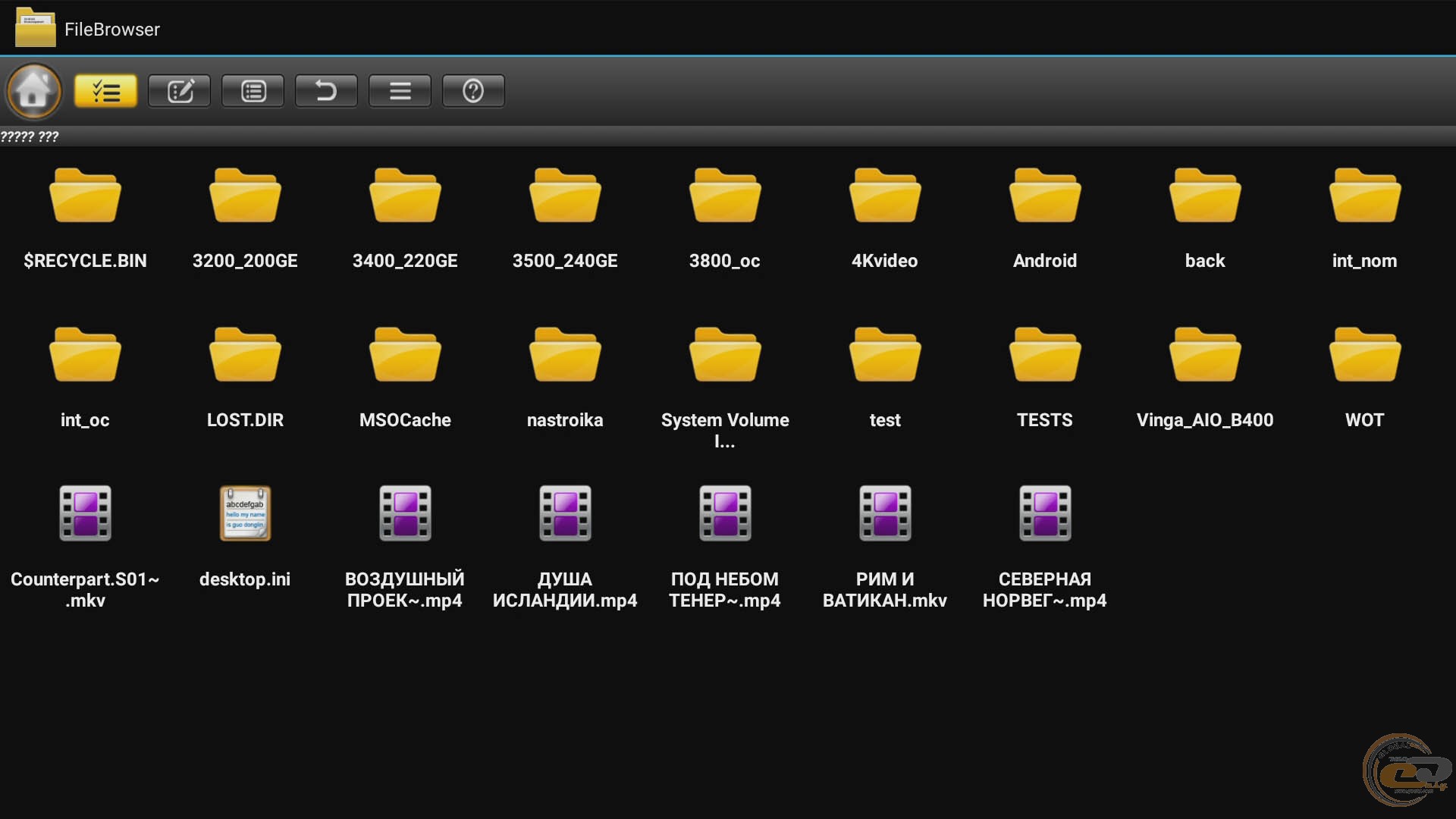Click the back arrow toolbar button
The image size is (1456, 819).
(x=326, y=91)
